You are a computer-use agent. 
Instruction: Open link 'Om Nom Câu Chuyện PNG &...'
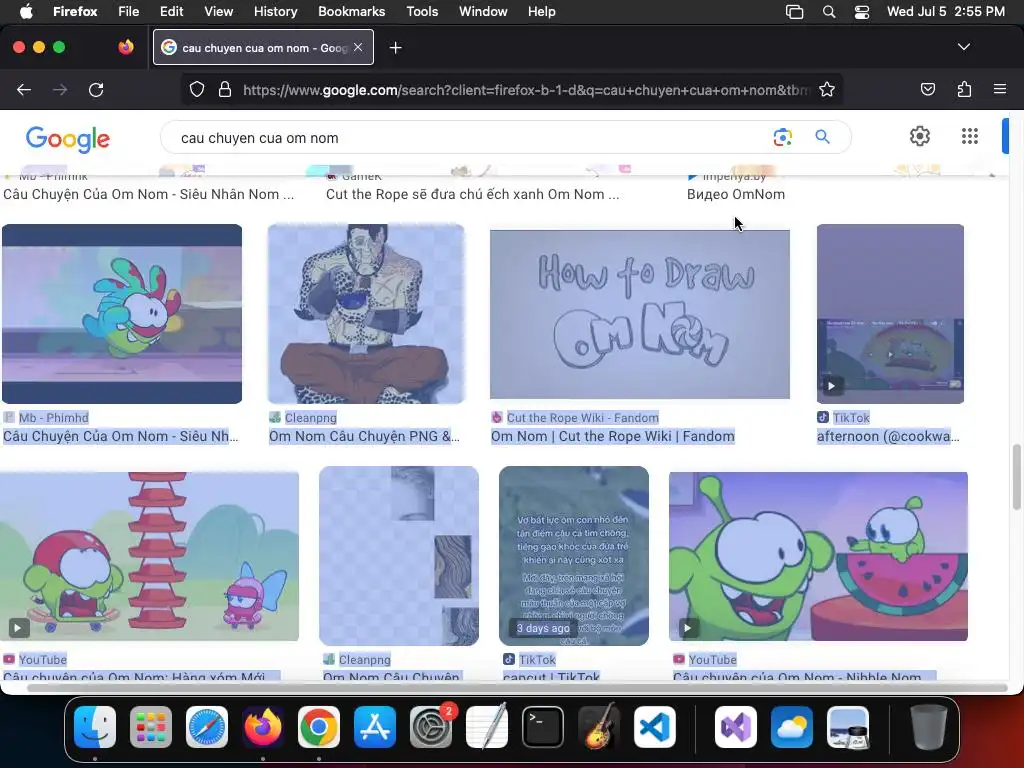(364, 436)
